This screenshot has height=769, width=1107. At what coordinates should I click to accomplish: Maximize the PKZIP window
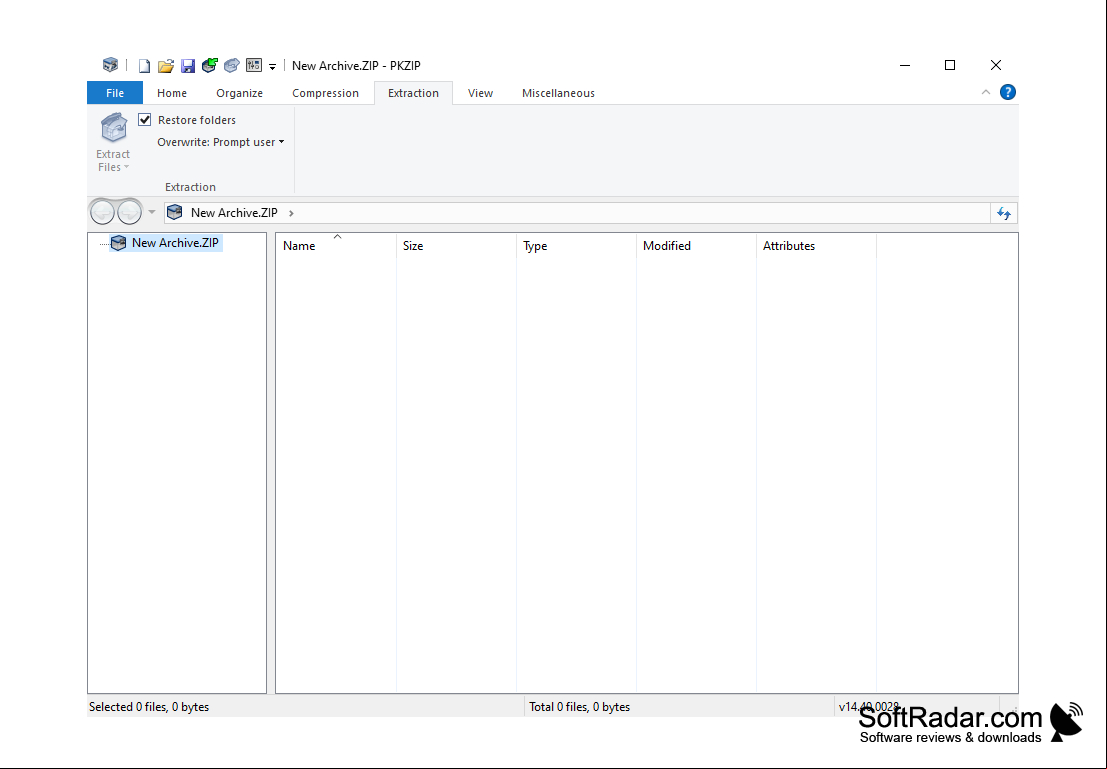pos(950,65)
